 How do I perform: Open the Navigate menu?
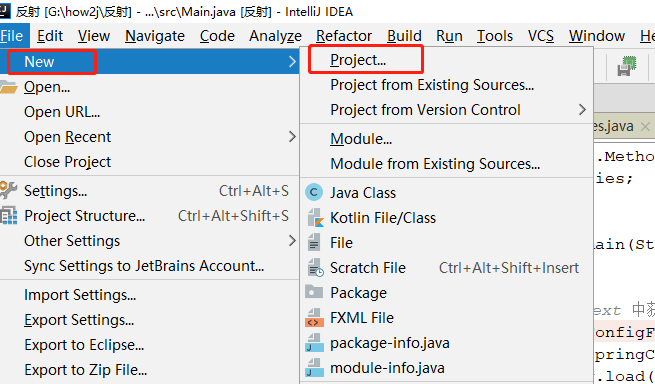tap(155, 36)
